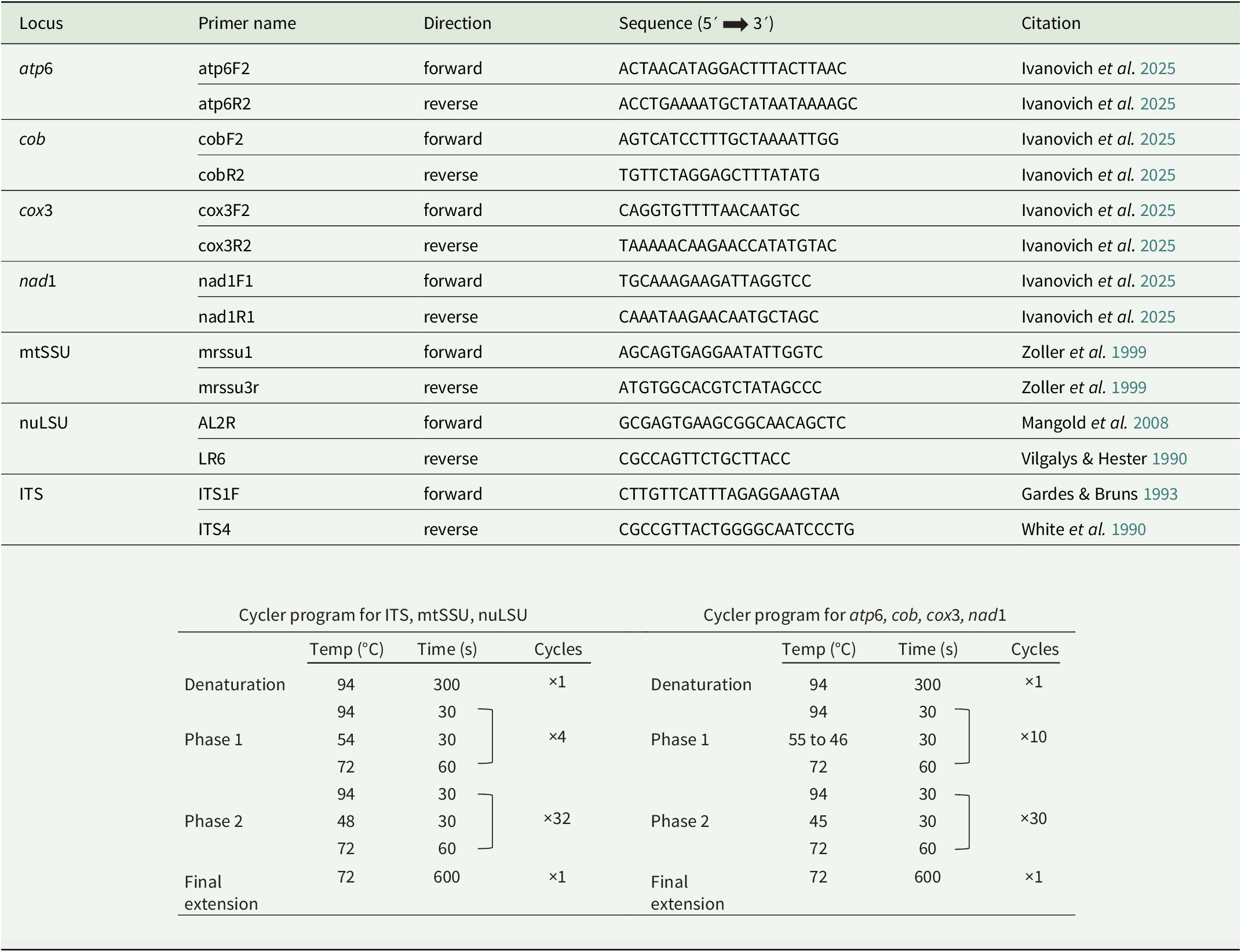Select the ITS1F primer sequence text

click(x=728, y=494)
